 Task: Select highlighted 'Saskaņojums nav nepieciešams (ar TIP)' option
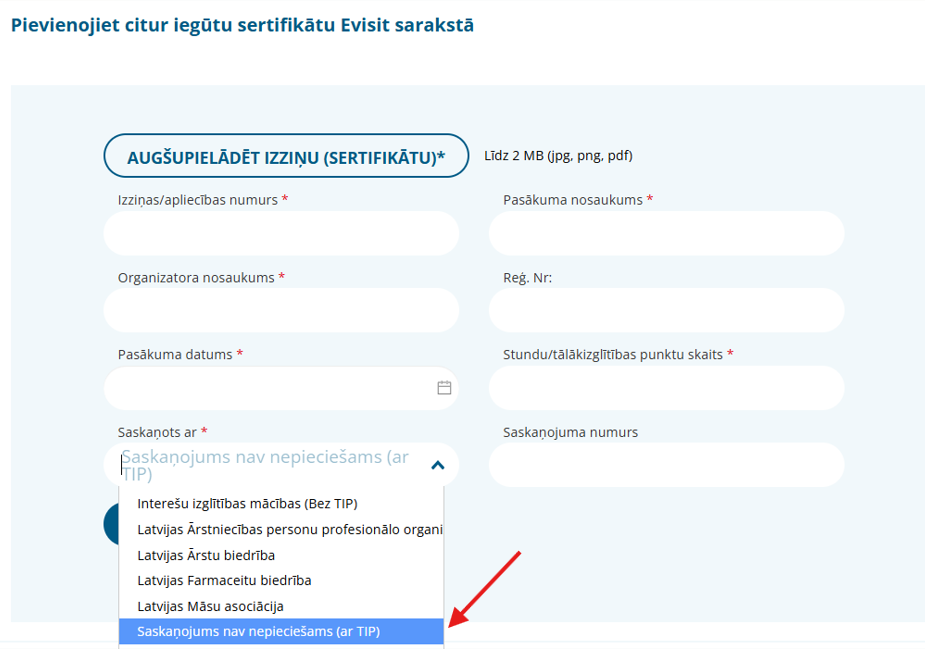[x=258, y=631]
